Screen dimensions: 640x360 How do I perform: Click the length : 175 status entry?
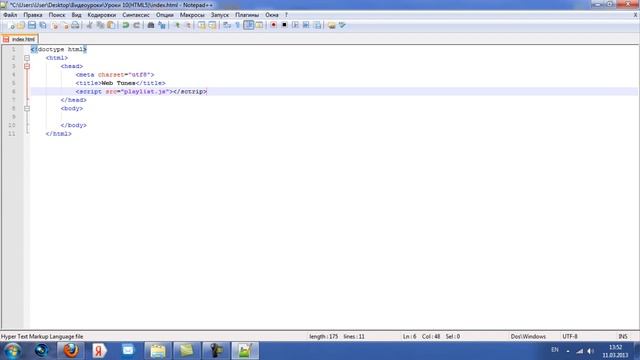tap(323, 337)
